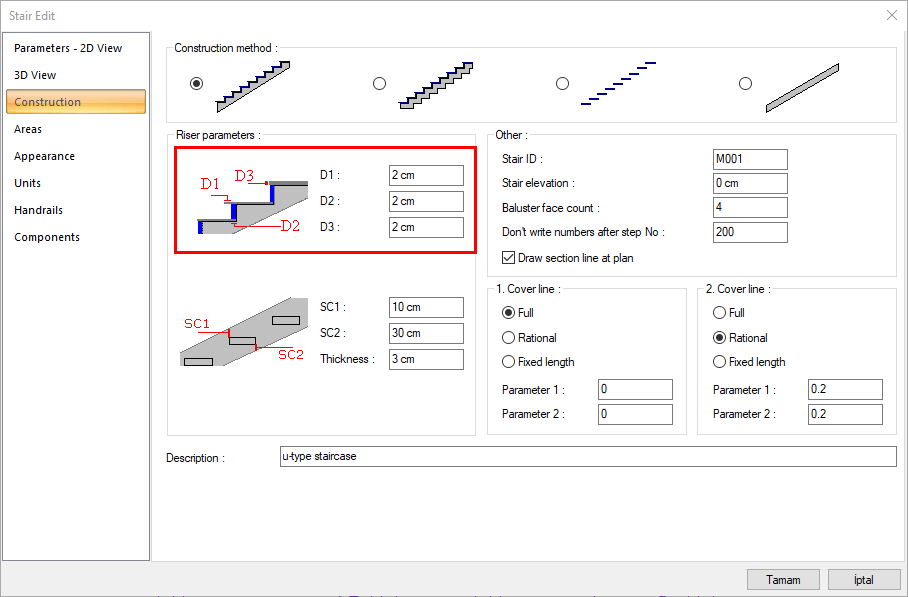Select Rational under 1. Cover line
Image resolution: width=908 pixels, height=597 pixels.
click(509, 338)
